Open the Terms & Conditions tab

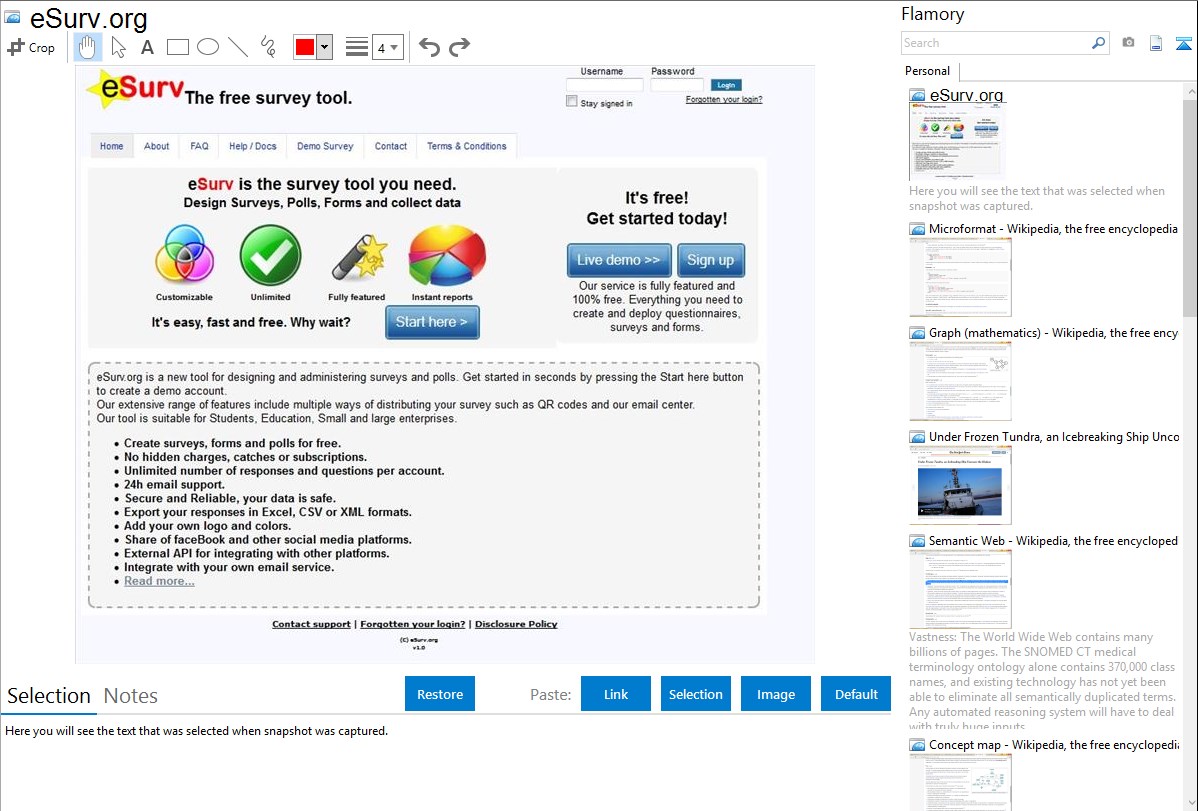point(467,146)
